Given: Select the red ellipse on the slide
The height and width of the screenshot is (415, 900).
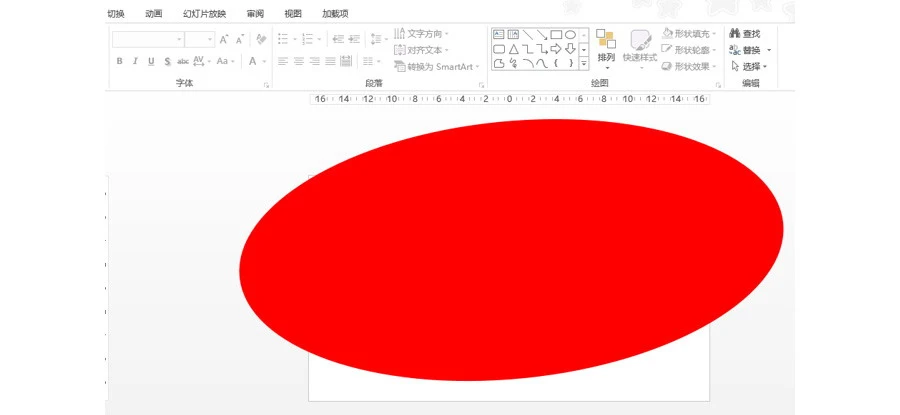Looking at the screenshot, I should click(510, 250).
